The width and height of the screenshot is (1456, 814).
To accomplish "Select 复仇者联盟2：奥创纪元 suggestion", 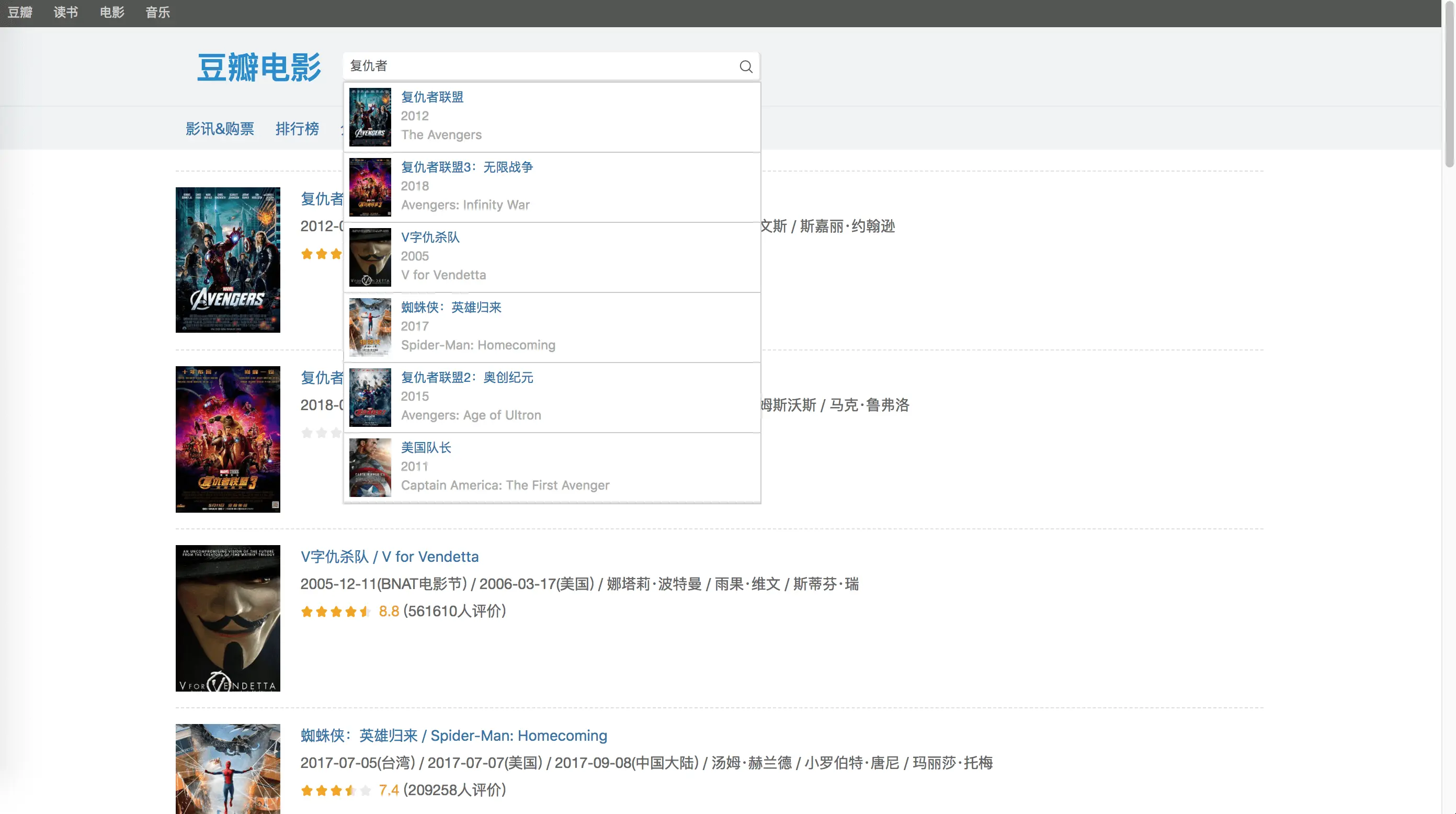I will [x=467, y=378].
